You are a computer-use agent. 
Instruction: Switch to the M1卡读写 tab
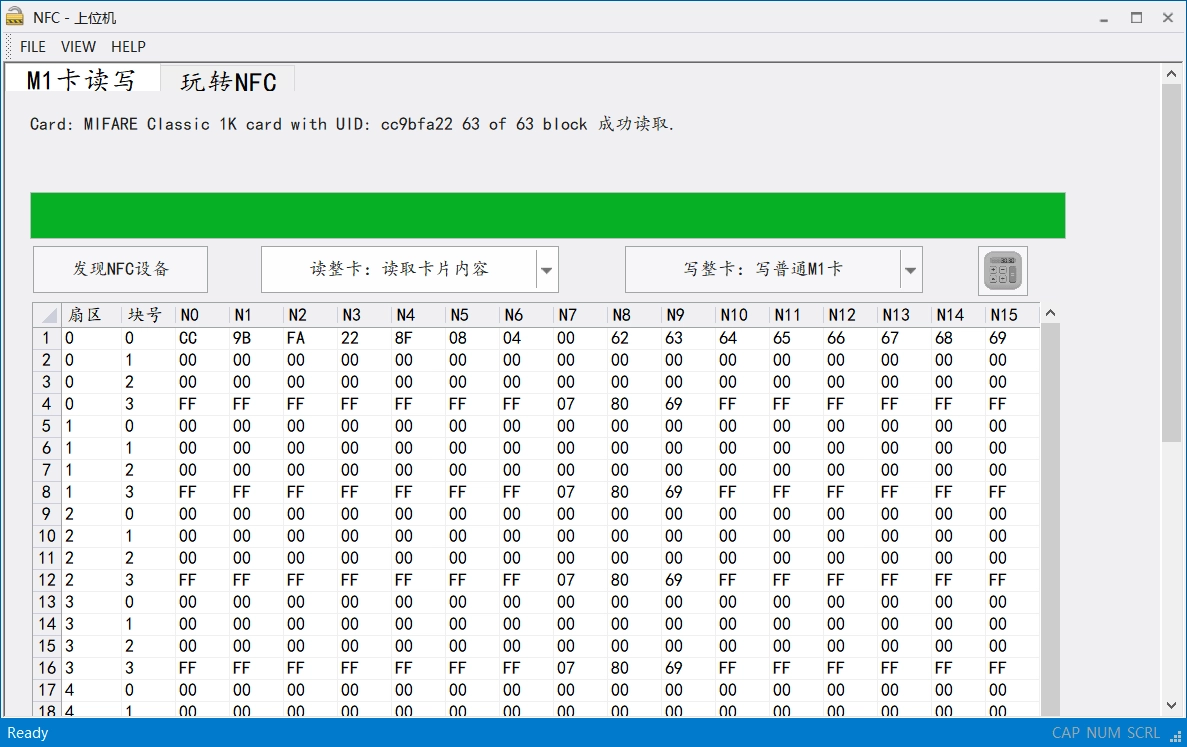(x=82, y=79)
